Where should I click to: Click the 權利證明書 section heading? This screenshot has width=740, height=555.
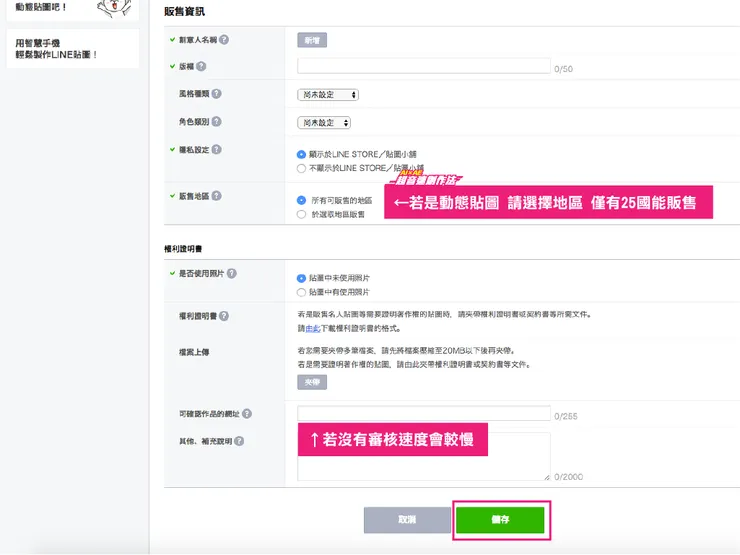point(183,249)
